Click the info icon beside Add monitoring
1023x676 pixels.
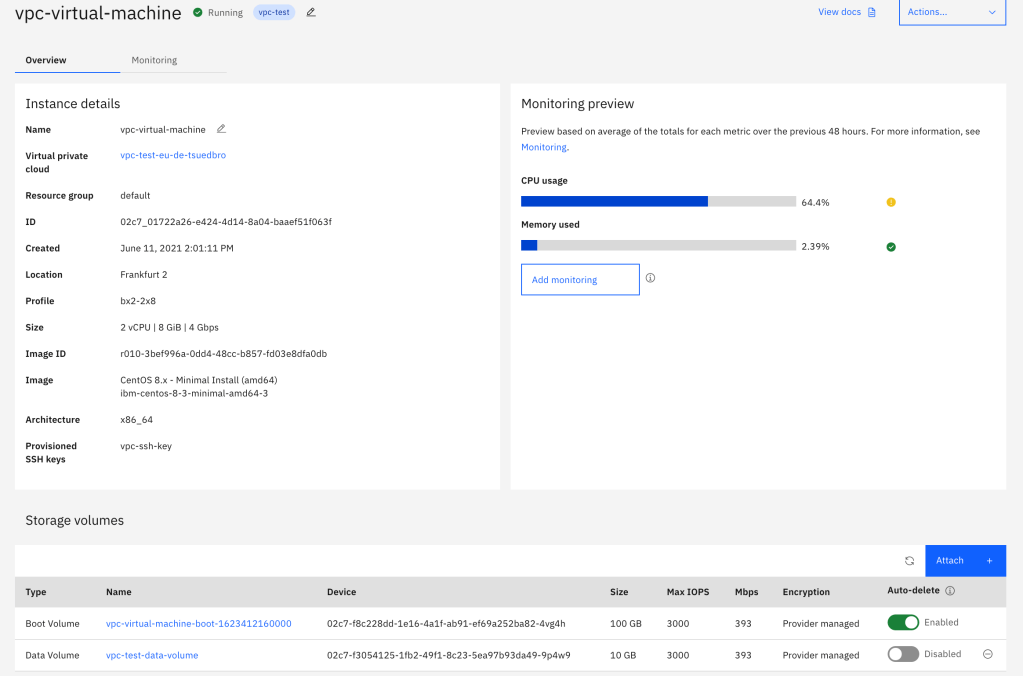(650, 278)
